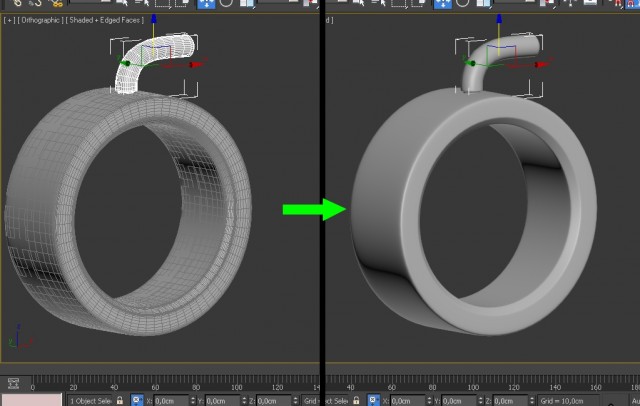Choose the rectangular selection region in the left toolbar
The height and width of the screenshot is (406, 640).
(x=163, y=4)
